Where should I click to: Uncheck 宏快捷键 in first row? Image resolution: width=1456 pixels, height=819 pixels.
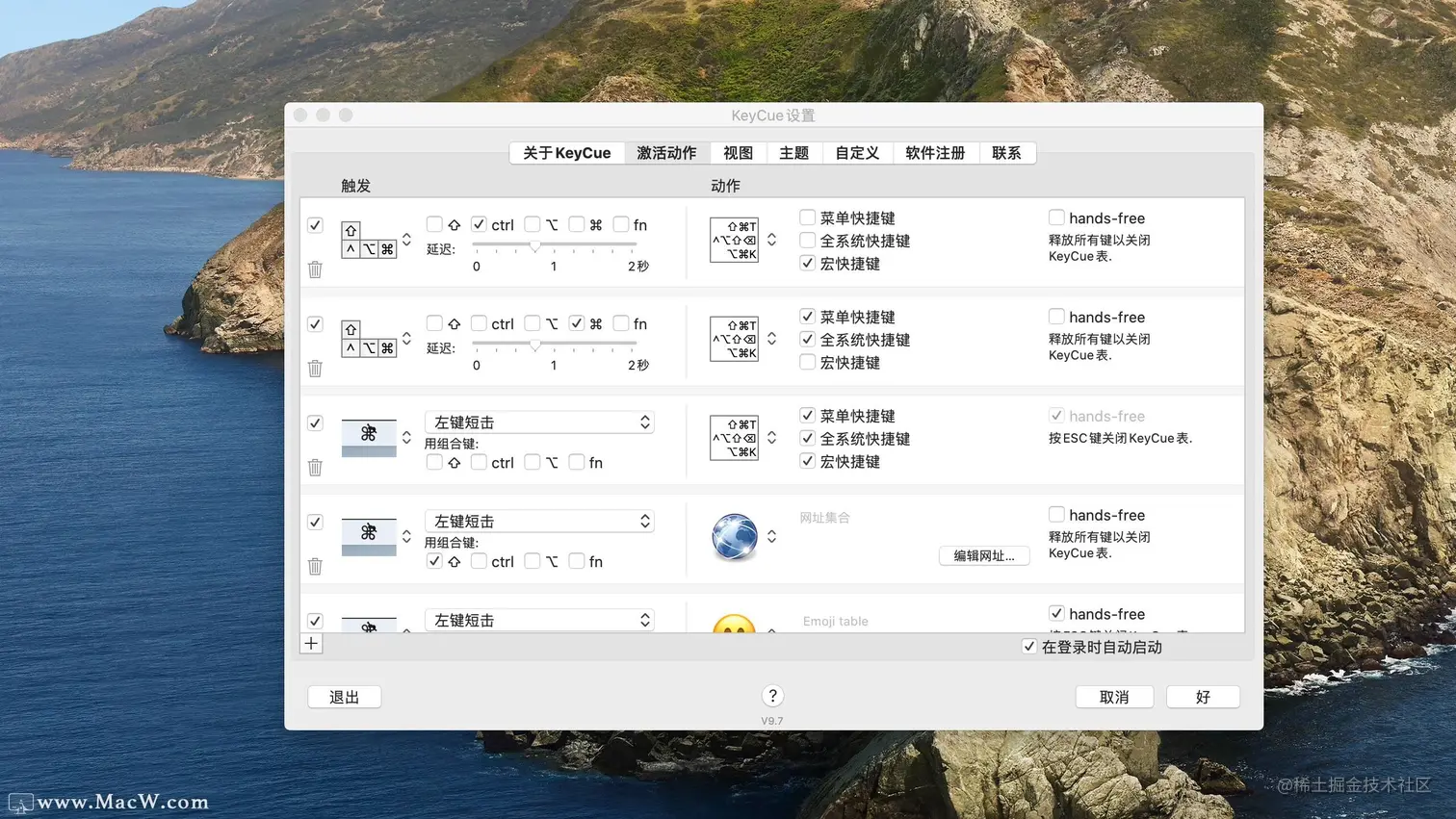click(808, 263)
